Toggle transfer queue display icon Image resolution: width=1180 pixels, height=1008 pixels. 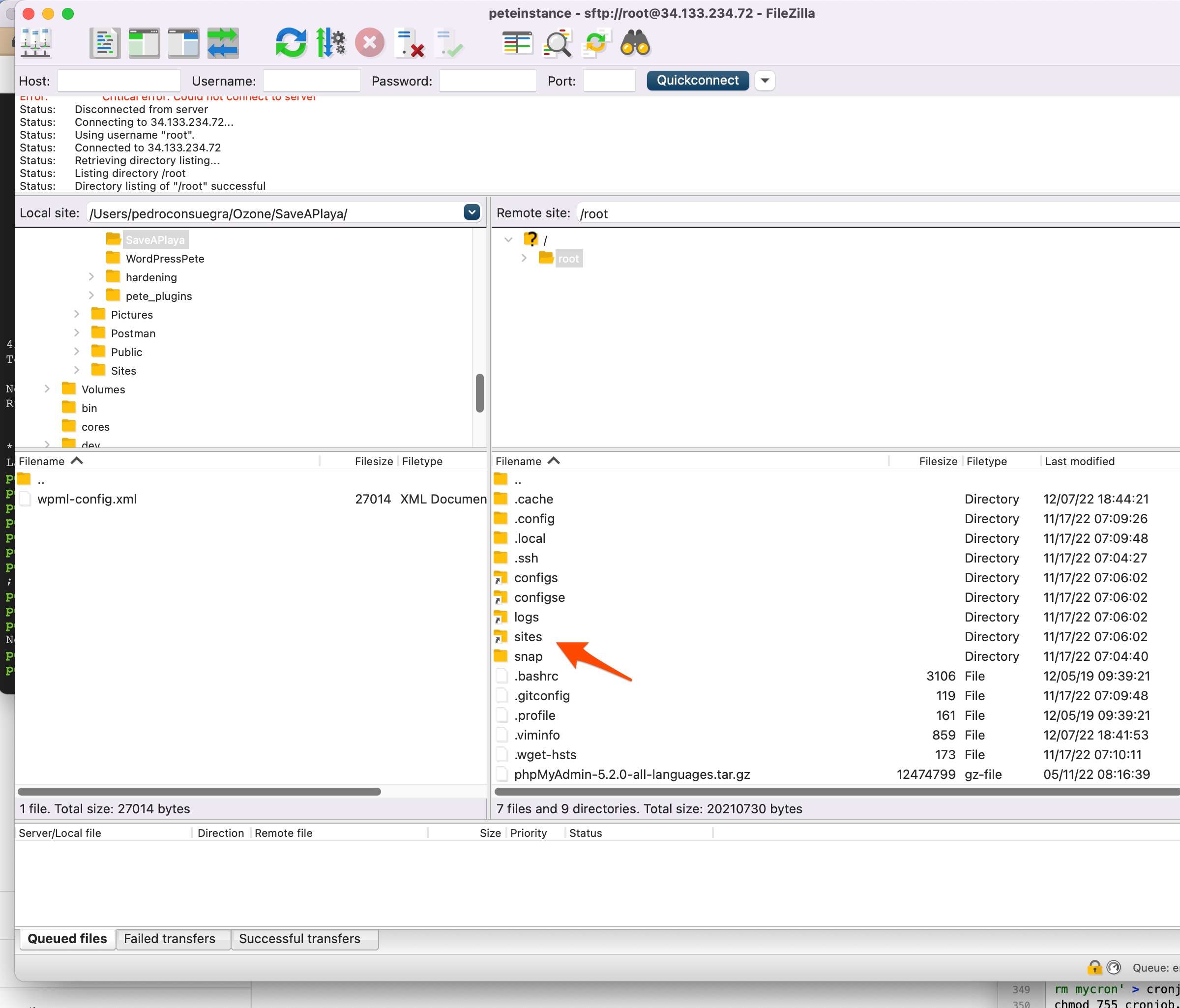(223, 43)
